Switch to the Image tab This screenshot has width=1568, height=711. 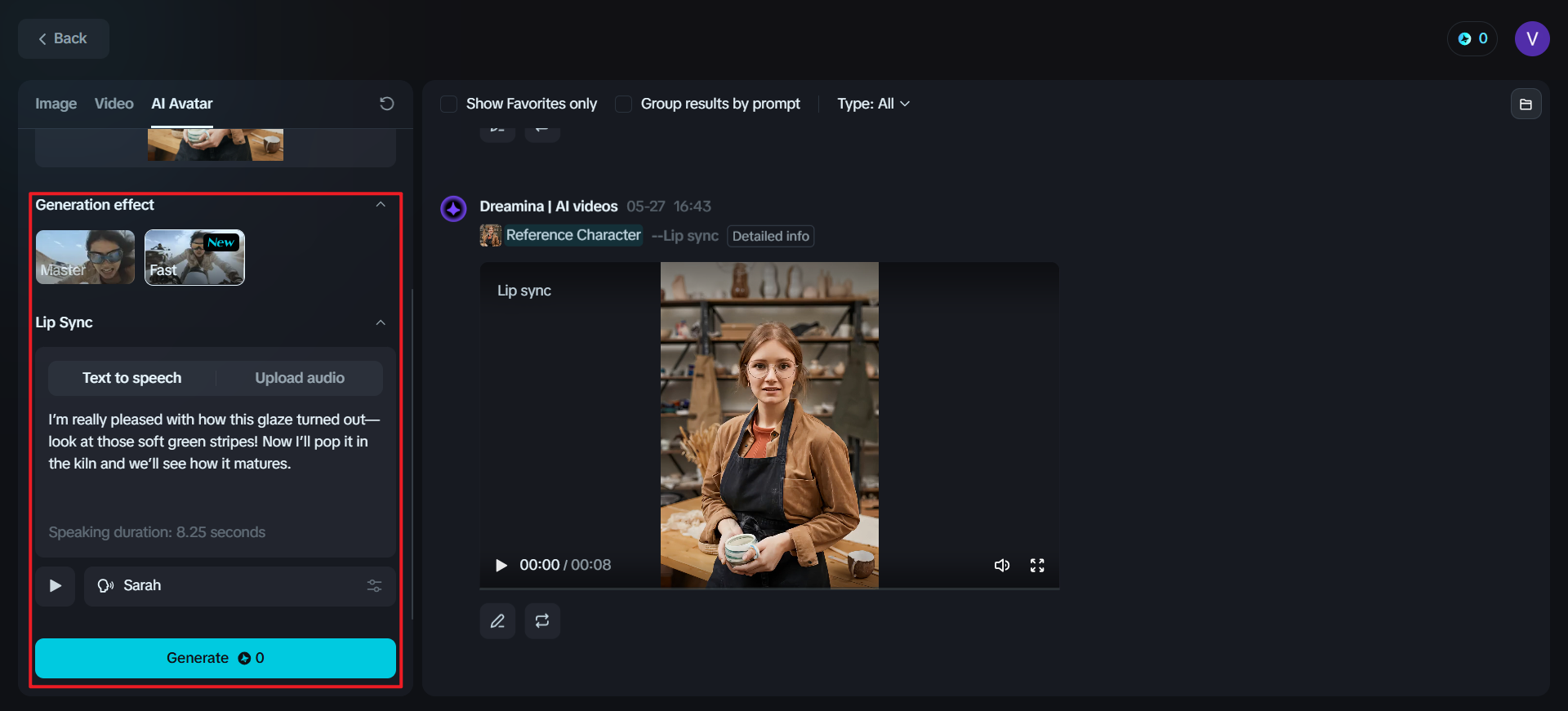56,104
